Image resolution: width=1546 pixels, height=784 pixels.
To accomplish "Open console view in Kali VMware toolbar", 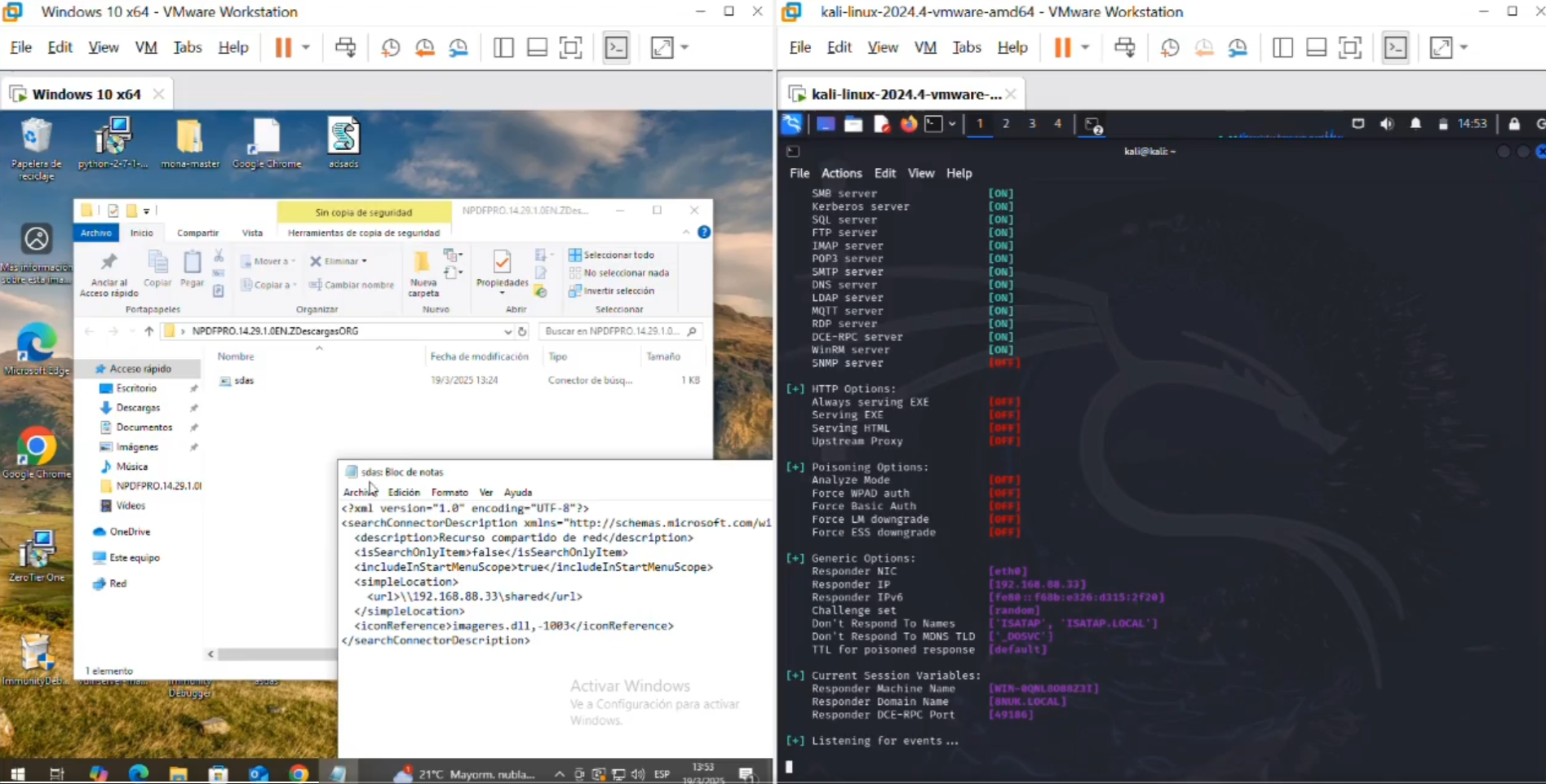I will pos(1395,47).
